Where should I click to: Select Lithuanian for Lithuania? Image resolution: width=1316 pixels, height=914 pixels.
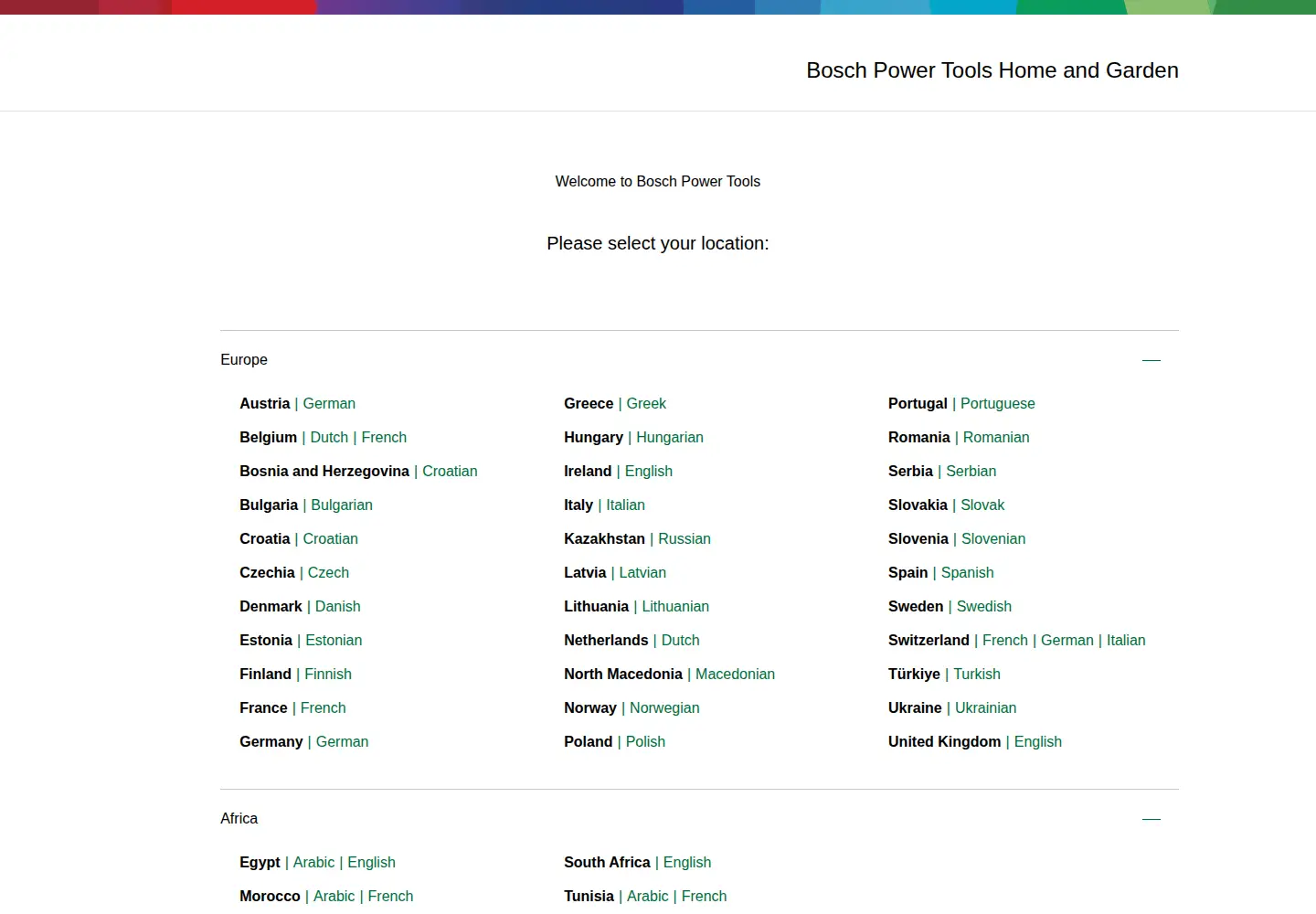point(675,607)
